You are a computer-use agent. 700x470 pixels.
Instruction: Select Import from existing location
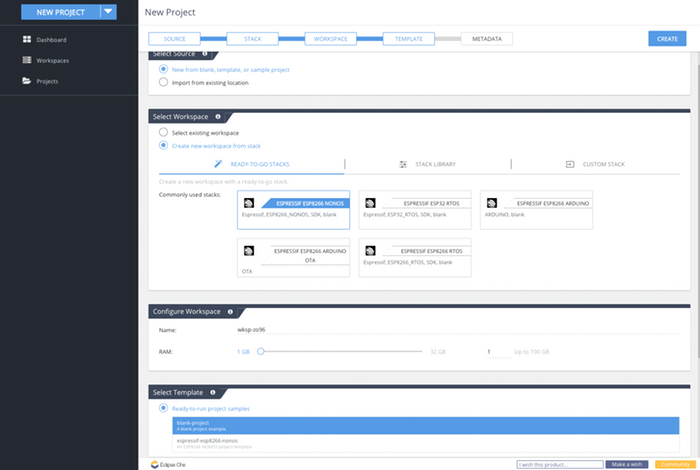coord(163,82)
